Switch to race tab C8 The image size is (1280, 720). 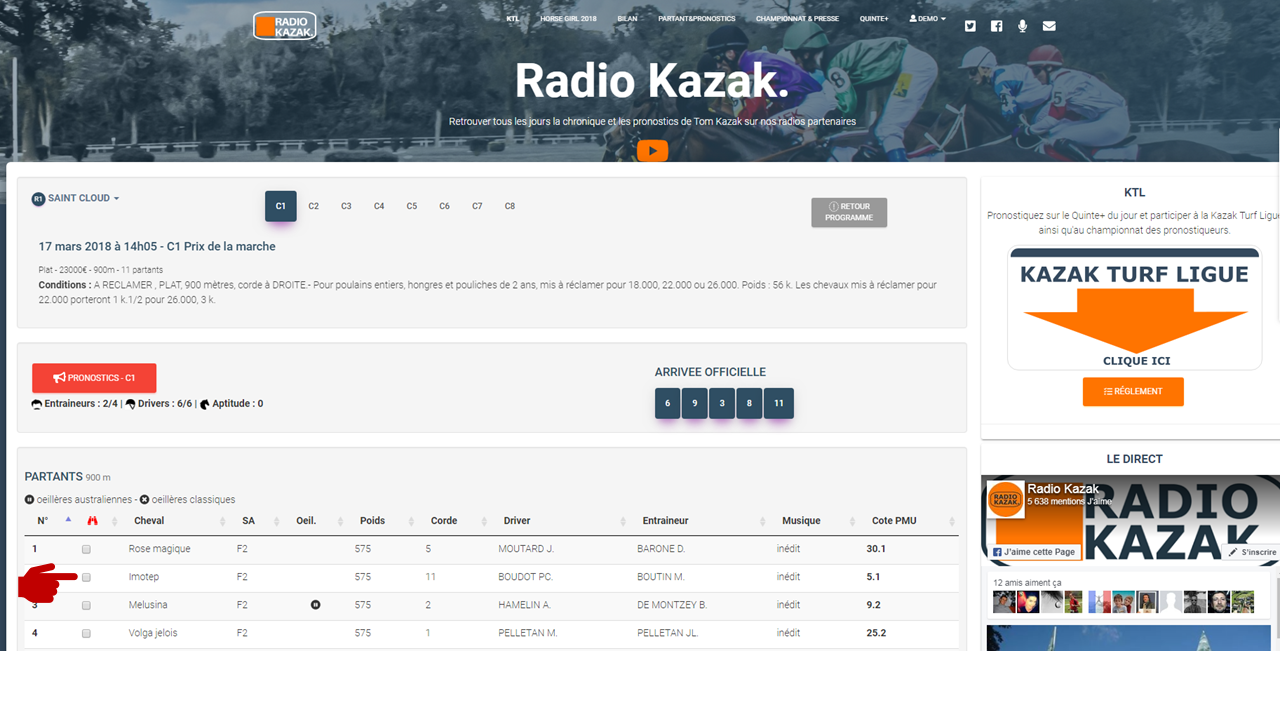[x=510, y=206]
